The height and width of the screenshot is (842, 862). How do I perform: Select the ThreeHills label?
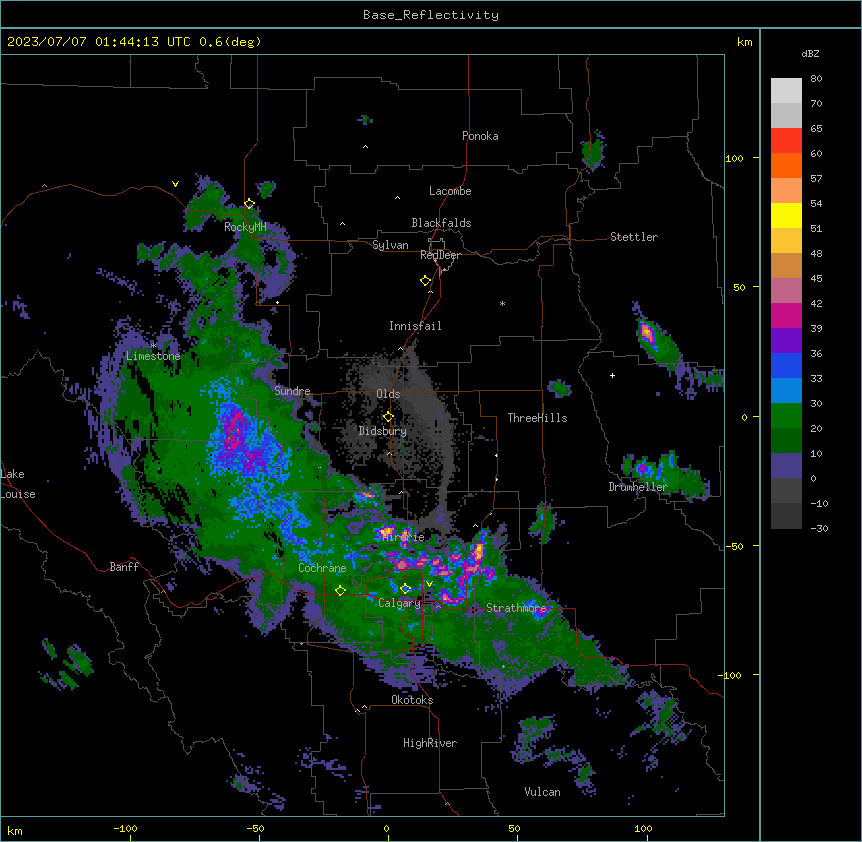tap(537, 418)
